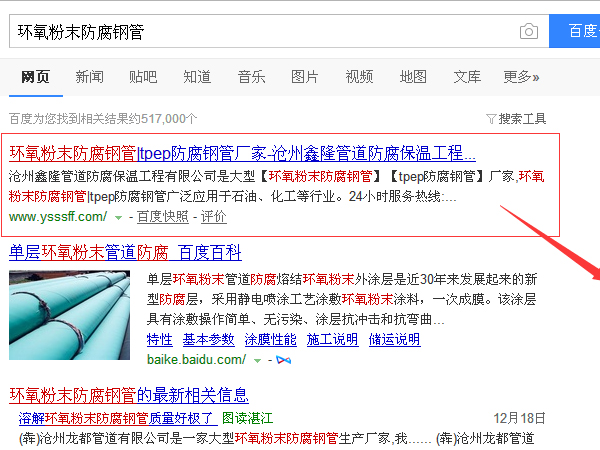This screenshot has width=600, height=450.
Task: Click the Baidu verification icon after baike.baidu.com
Action: coord(282,360)
